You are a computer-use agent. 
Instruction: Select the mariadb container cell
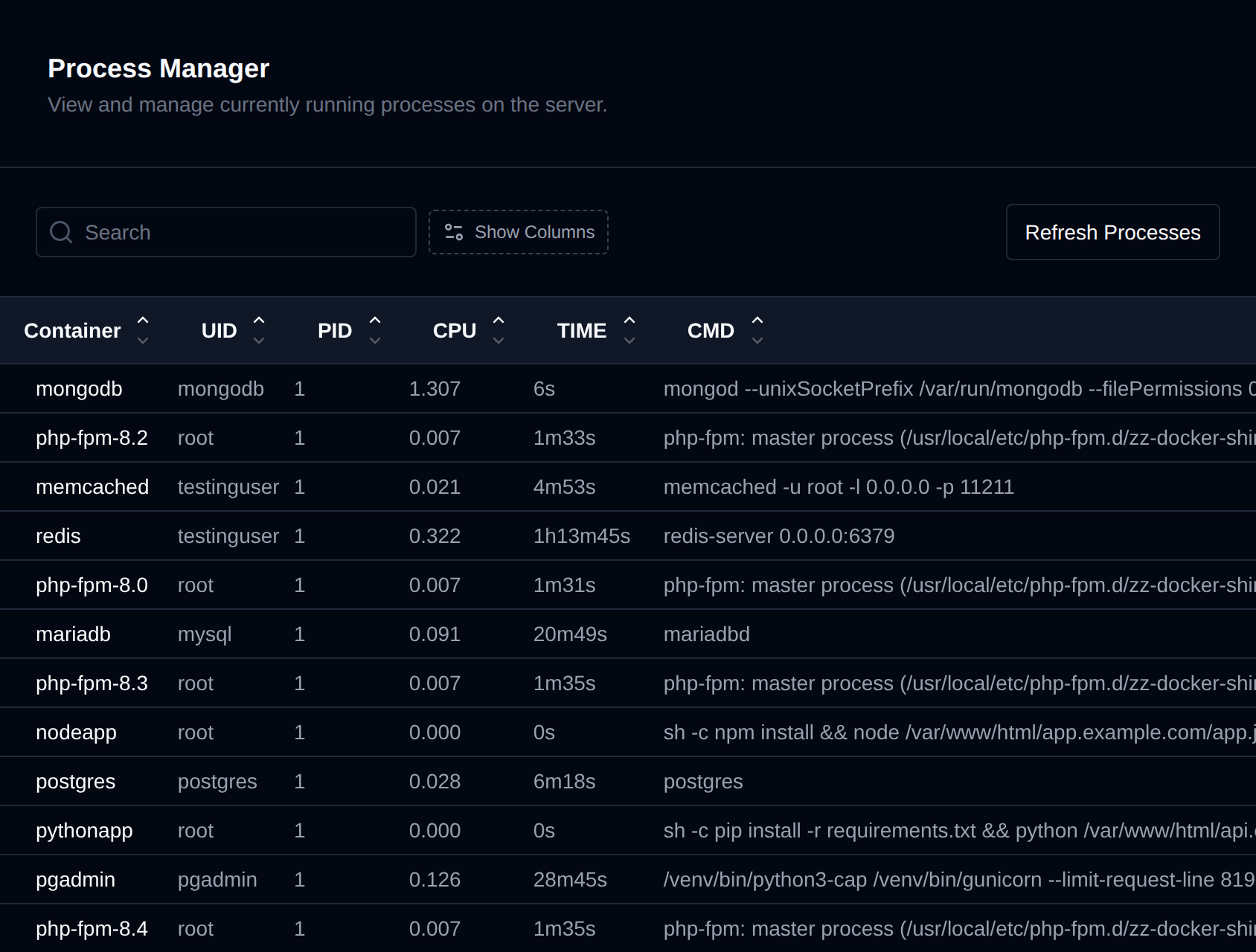(73, 634)
